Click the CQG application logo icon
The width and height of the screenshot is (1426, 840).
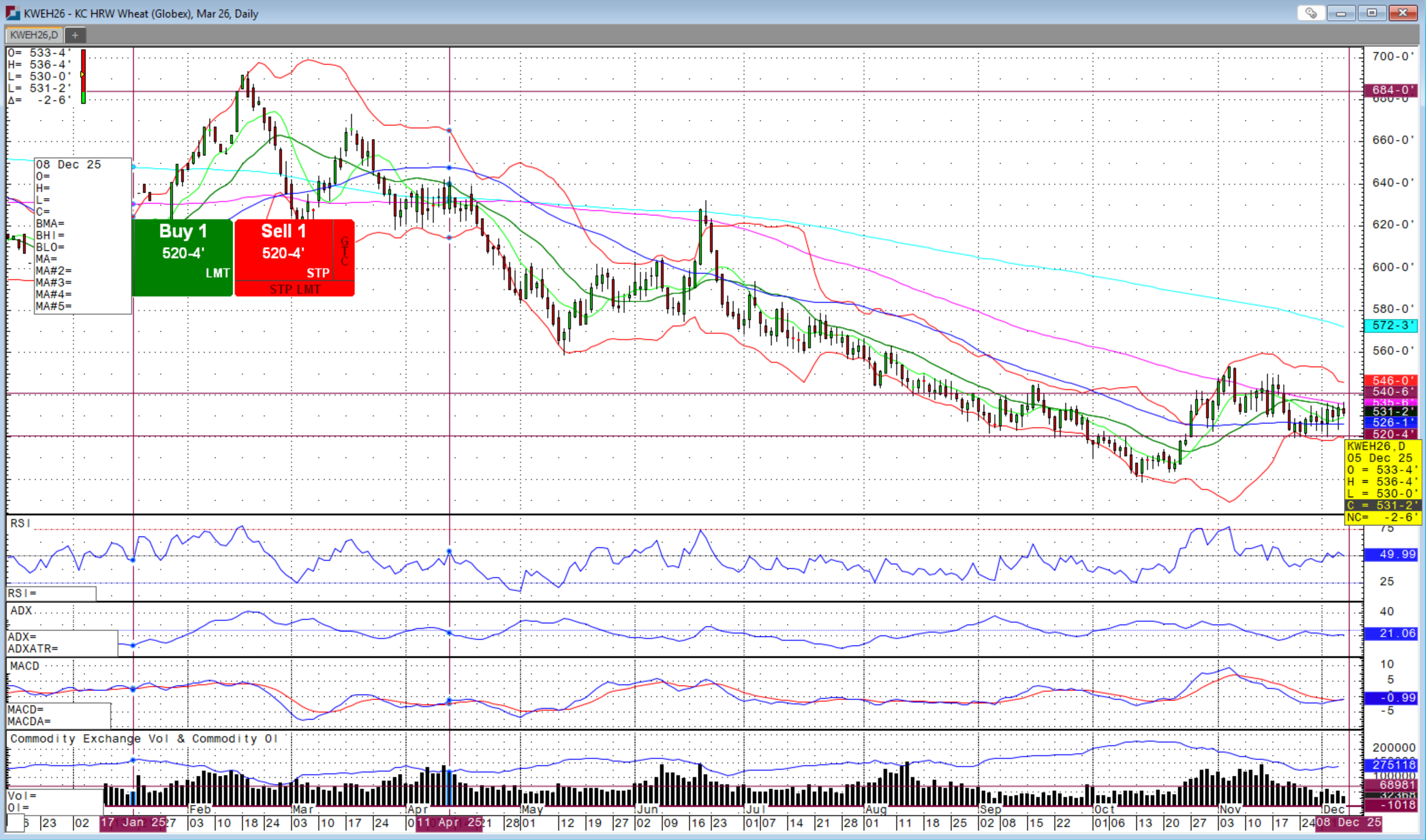(12, 13)
